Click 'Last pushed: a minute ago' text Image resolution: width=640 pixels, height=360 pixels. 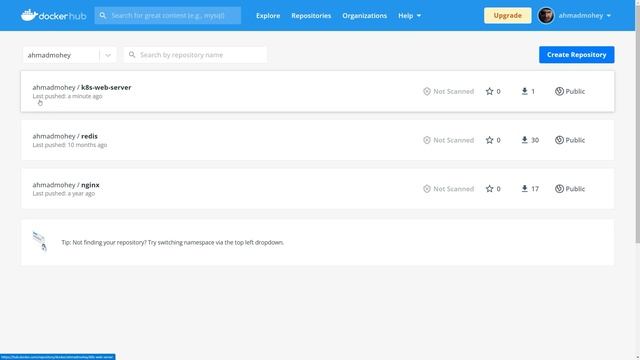pos(67,96)
